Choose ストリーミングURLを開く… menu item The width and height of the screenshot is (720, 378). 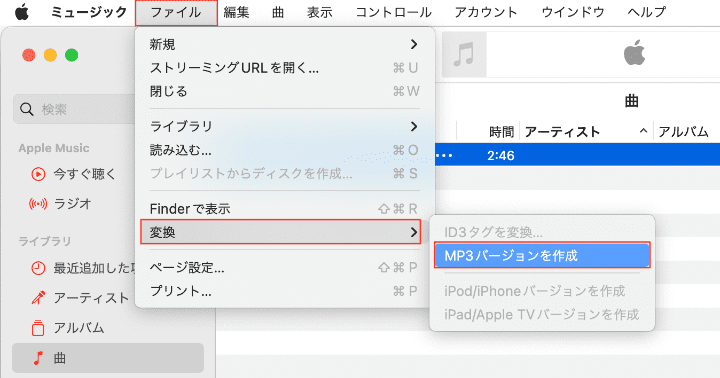(x=284, y=68)
